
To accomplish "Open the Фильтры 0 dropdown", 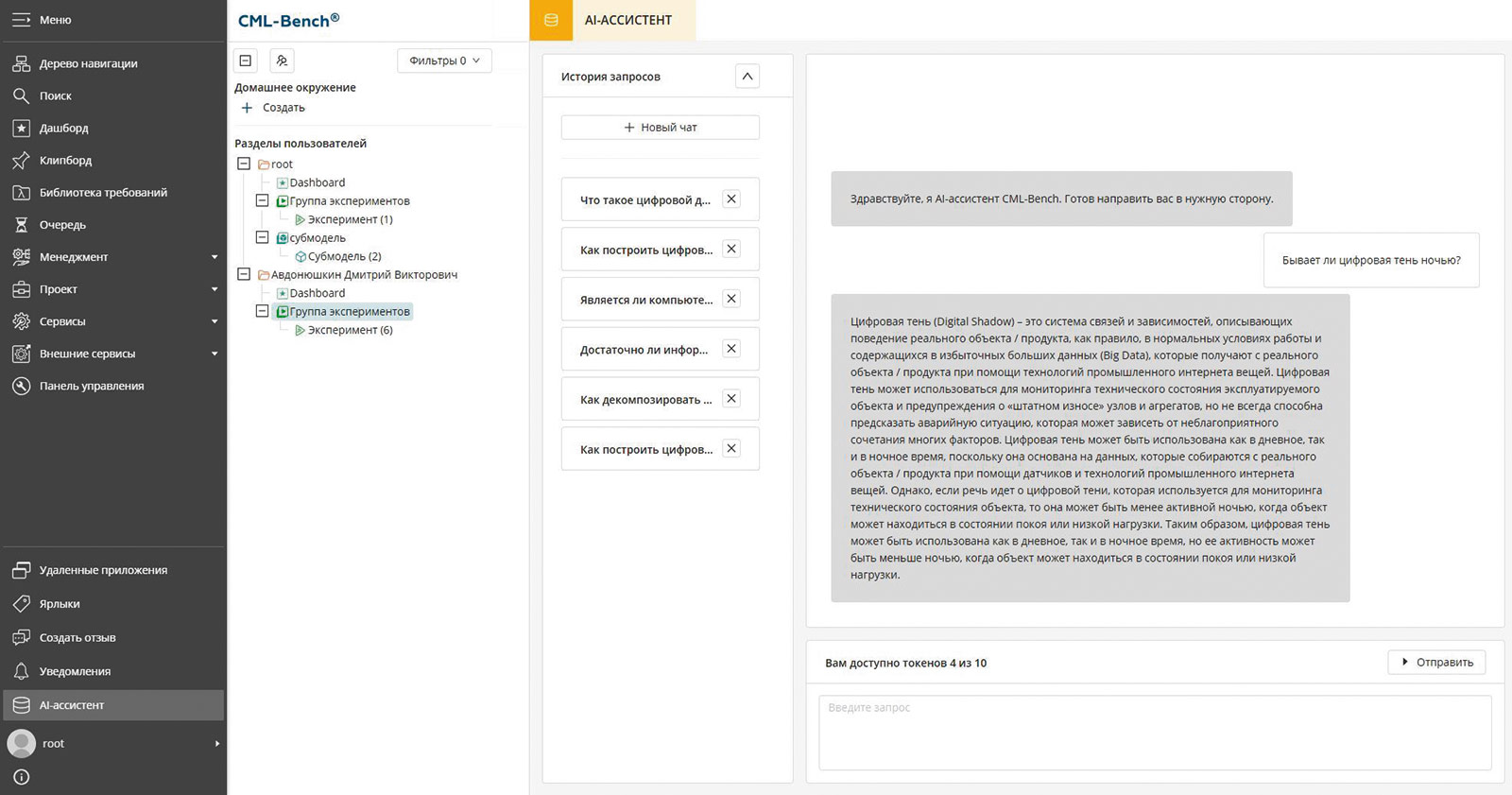I will coord(444,60).
